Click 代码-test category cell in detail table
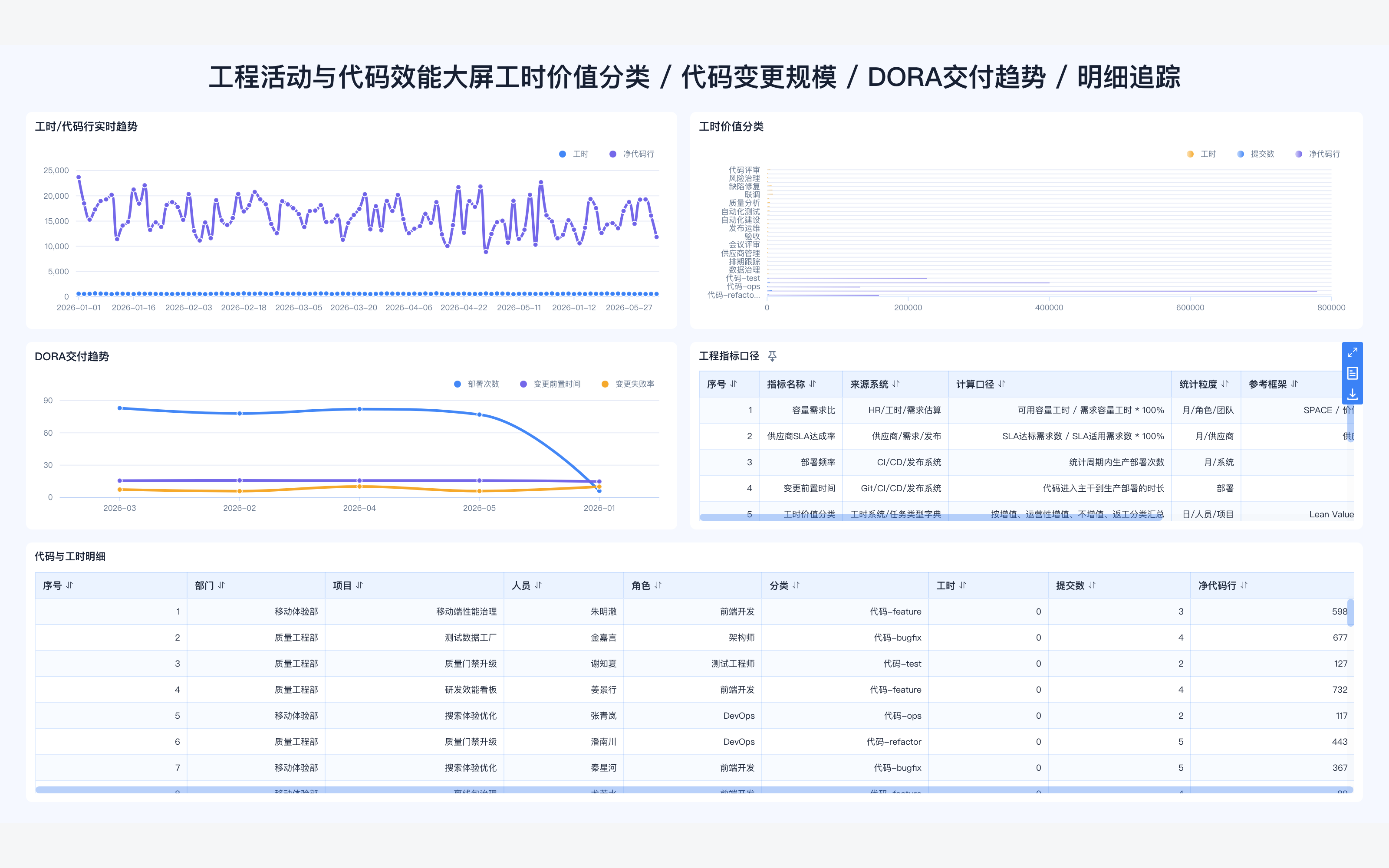Image resolution: width=1389 pixels, height=868 pixels. pyautogui.click(x=845, y=664)
